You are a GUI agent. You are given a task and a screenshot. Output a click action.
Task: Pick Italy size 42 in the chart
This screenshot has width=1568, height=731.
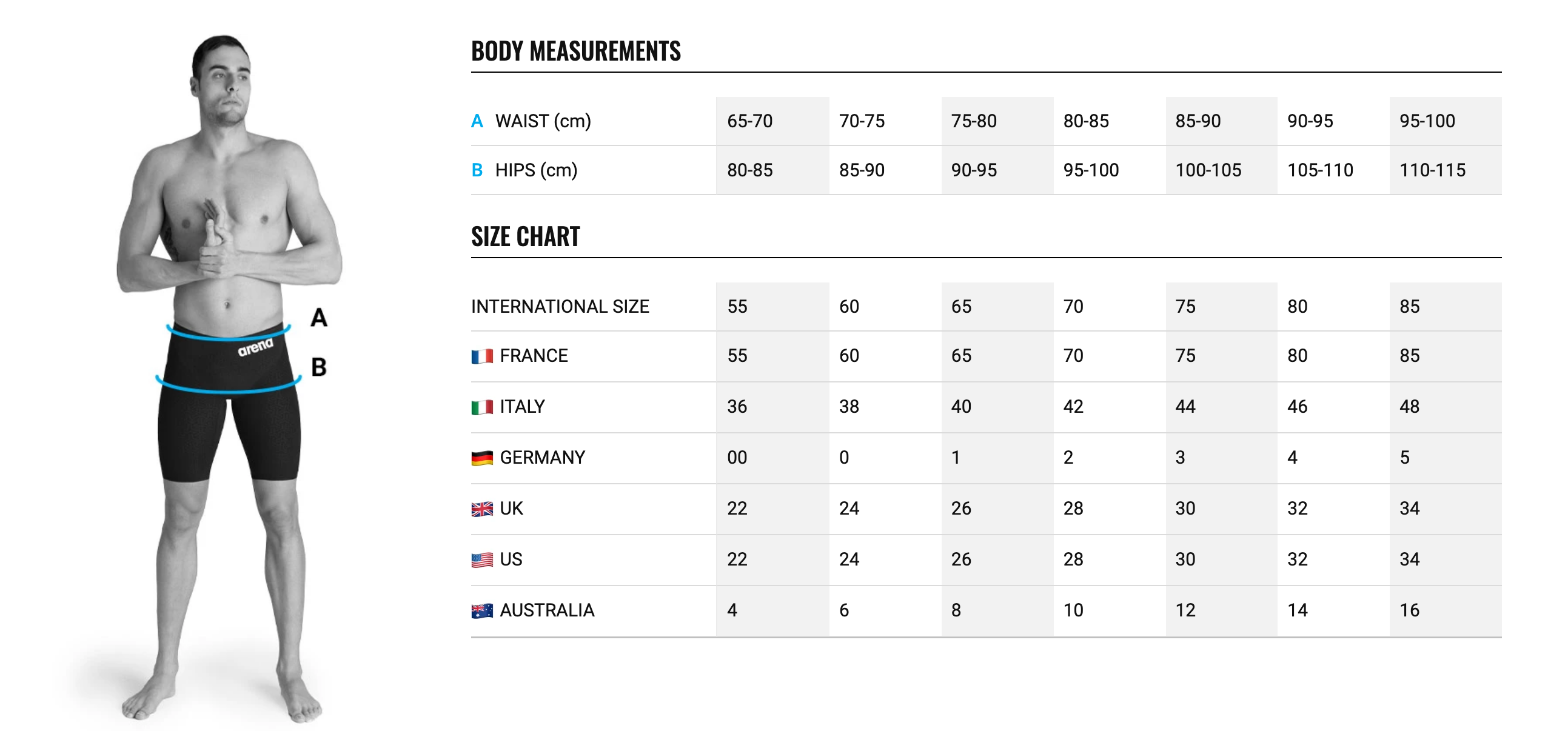pyautogui.click(x=1073, y=407)
